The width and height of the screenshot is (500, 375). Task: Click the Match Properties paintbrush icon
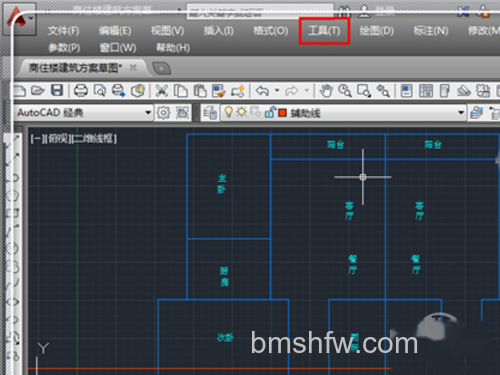[219, 91]
